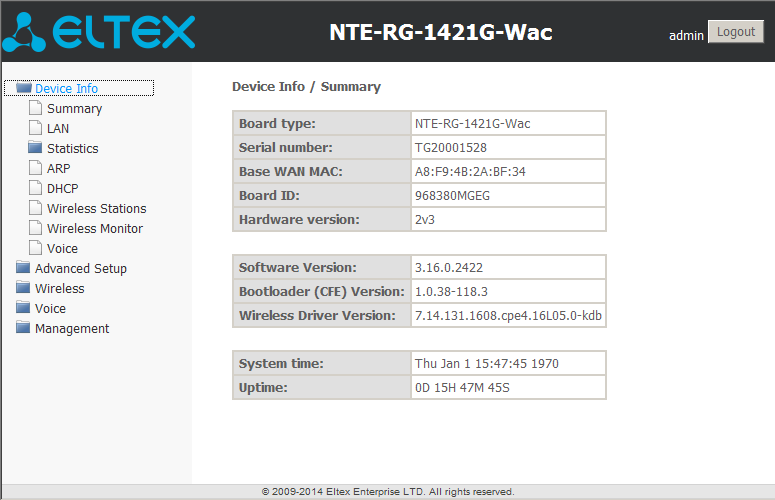Viewport: 775px width, 500px height.
Task: Log out with the Logout button
Action: pos(735,32)
